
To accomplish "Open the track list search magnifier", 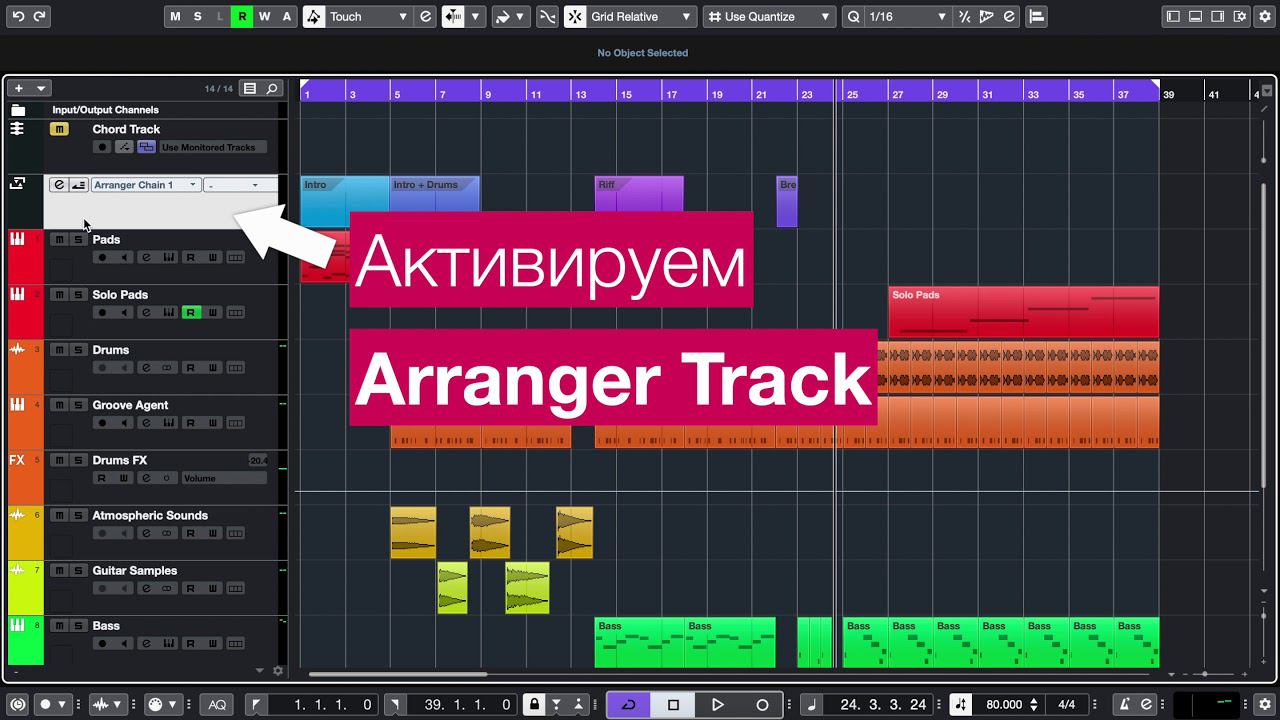I will pyautogui.click(x=271, y=88).
